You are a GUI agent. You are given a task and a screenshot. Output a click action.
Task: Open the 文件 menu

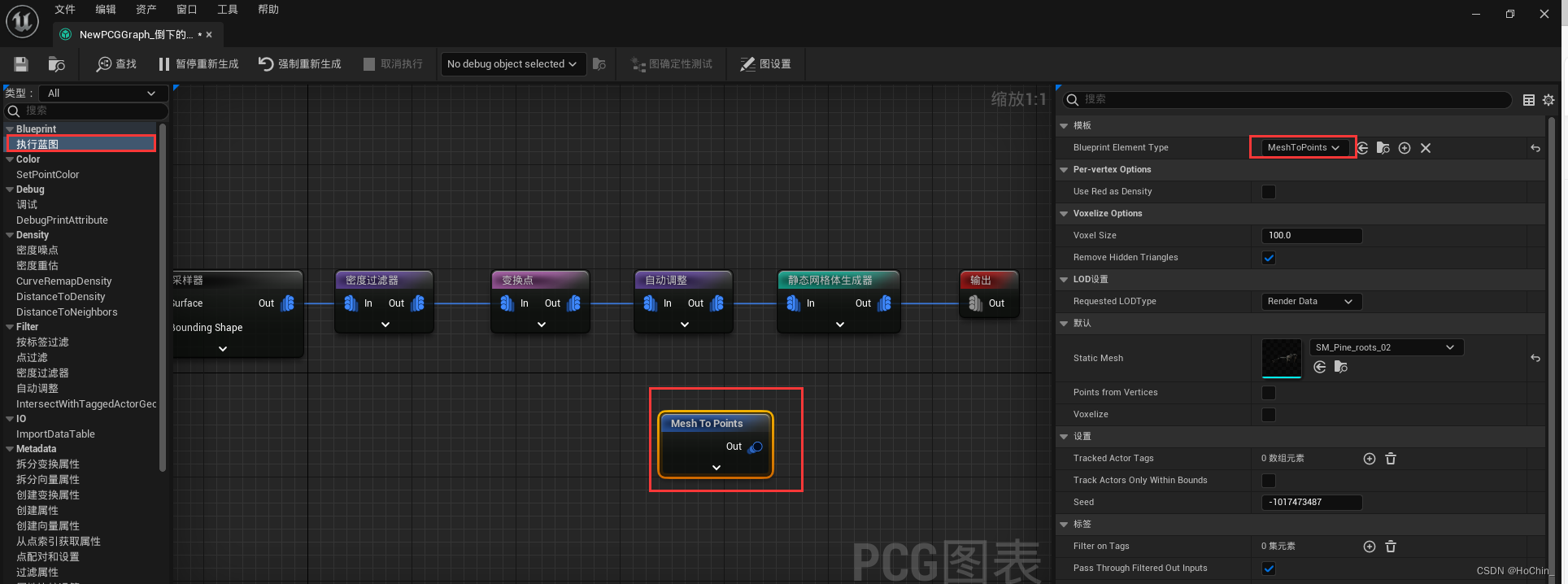coord(65,10)
